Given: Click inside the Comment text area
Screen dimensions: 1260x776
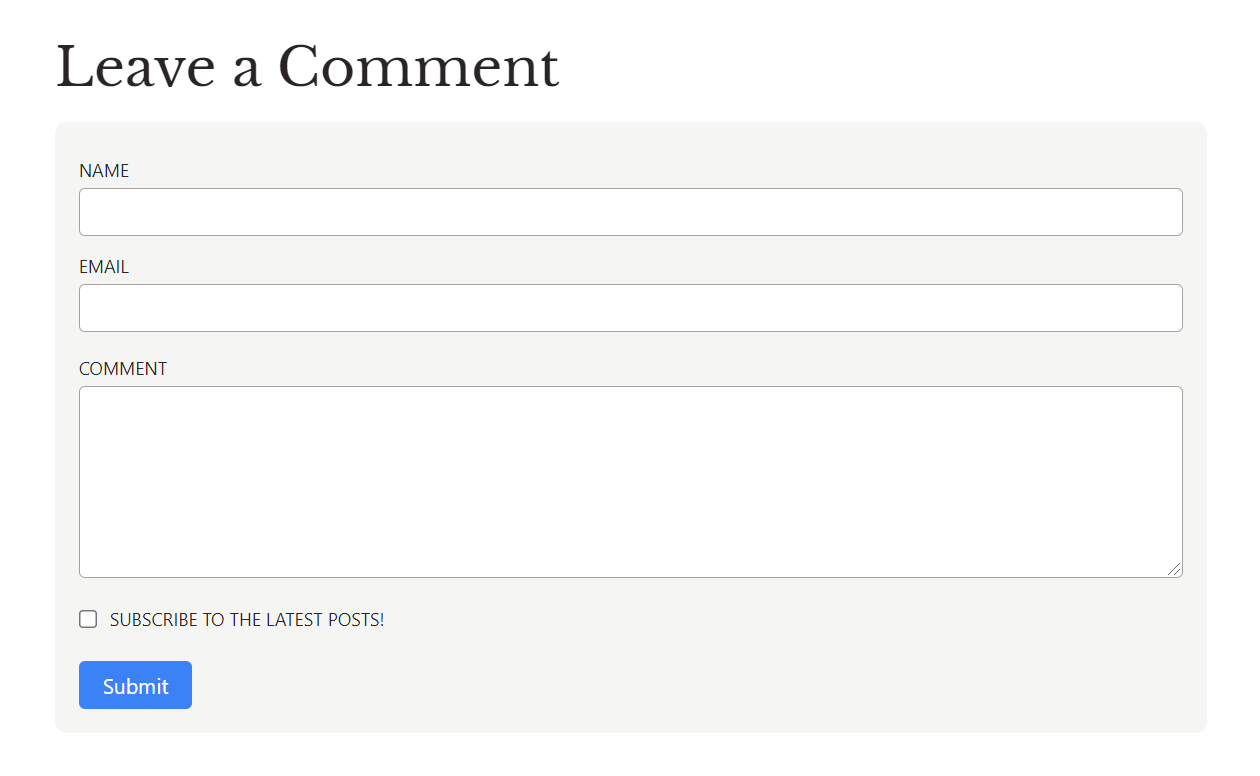Looking at the screenshot, I should pos(630,481).
